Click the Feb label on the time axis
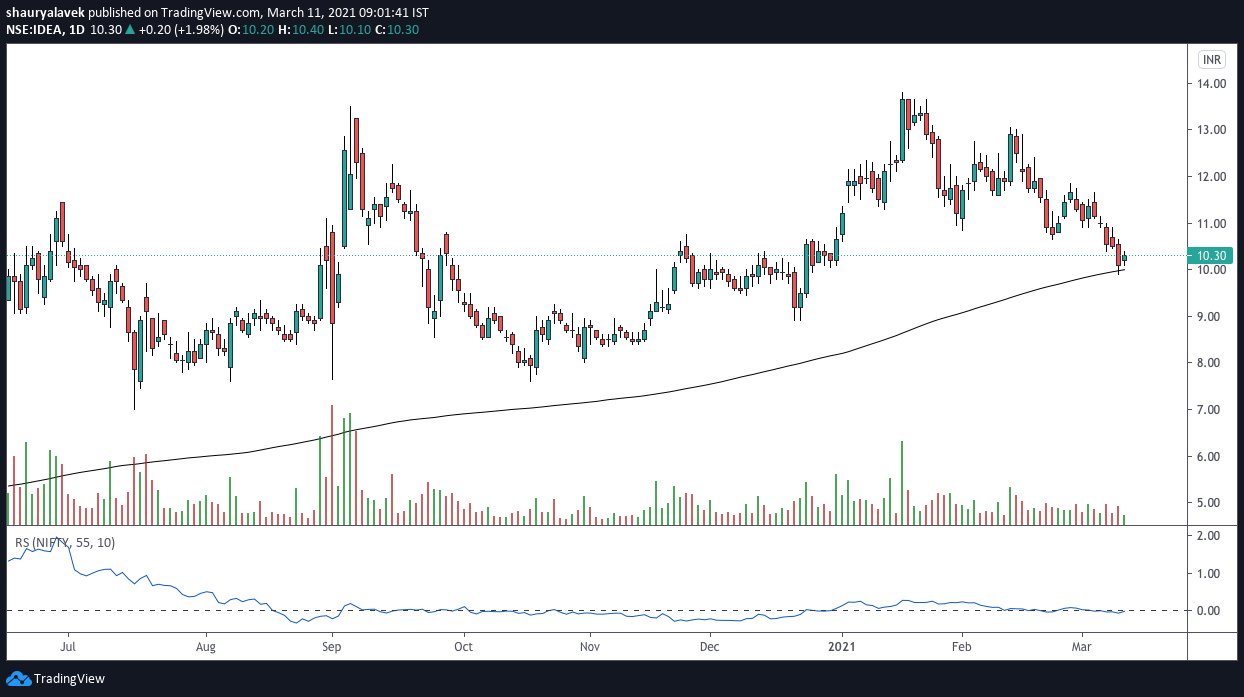The width and height of the screenshot is (1244, 697). point(962,646)
